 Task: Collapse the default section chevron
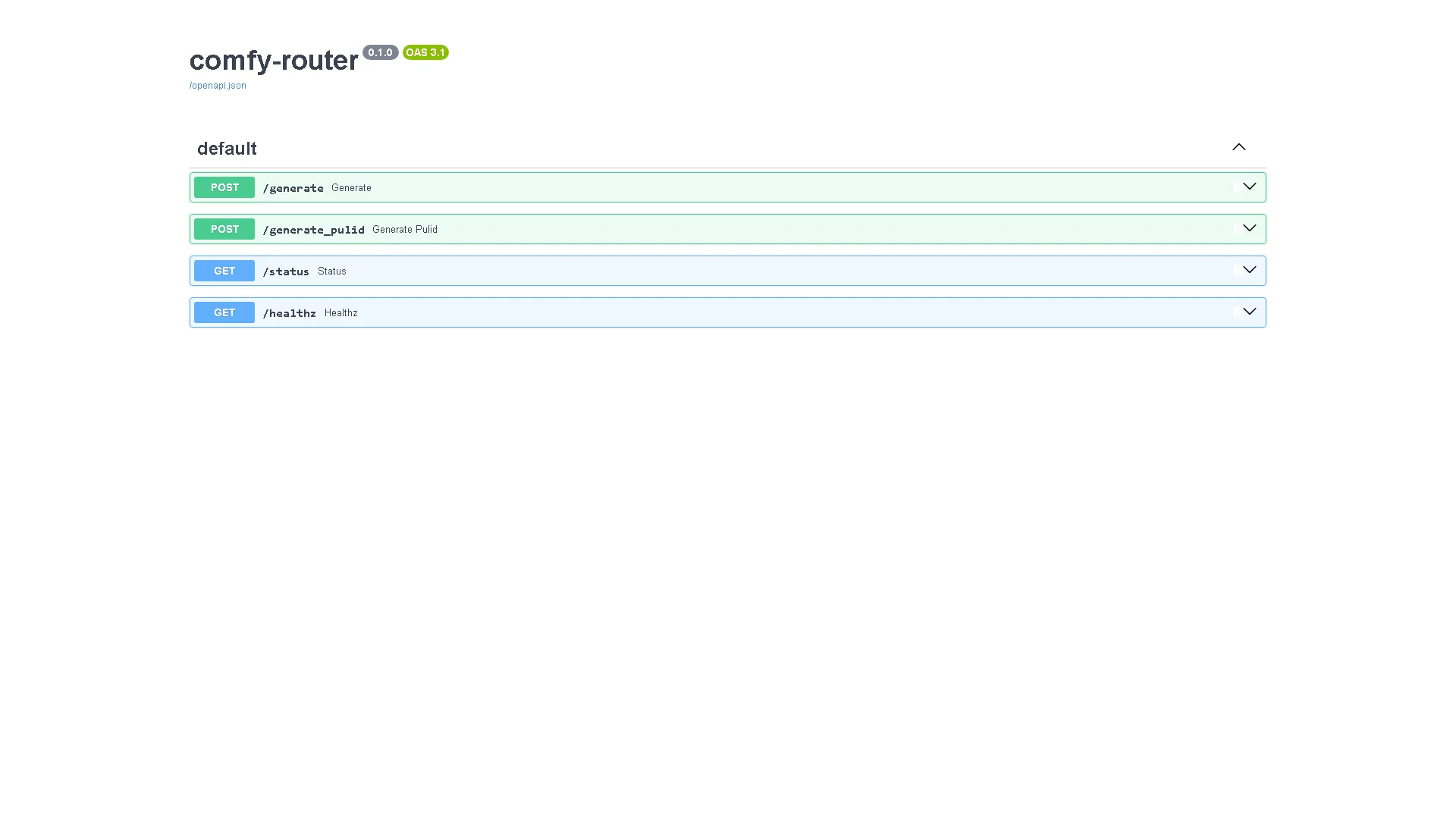tap(1239, 147)
